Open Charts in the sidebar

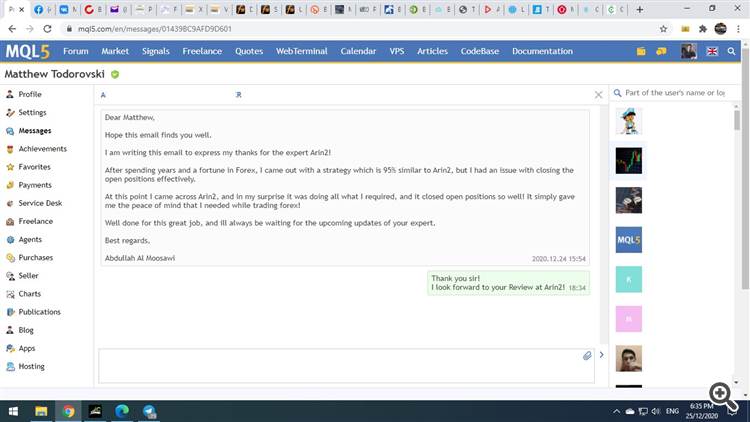point(23,294)
